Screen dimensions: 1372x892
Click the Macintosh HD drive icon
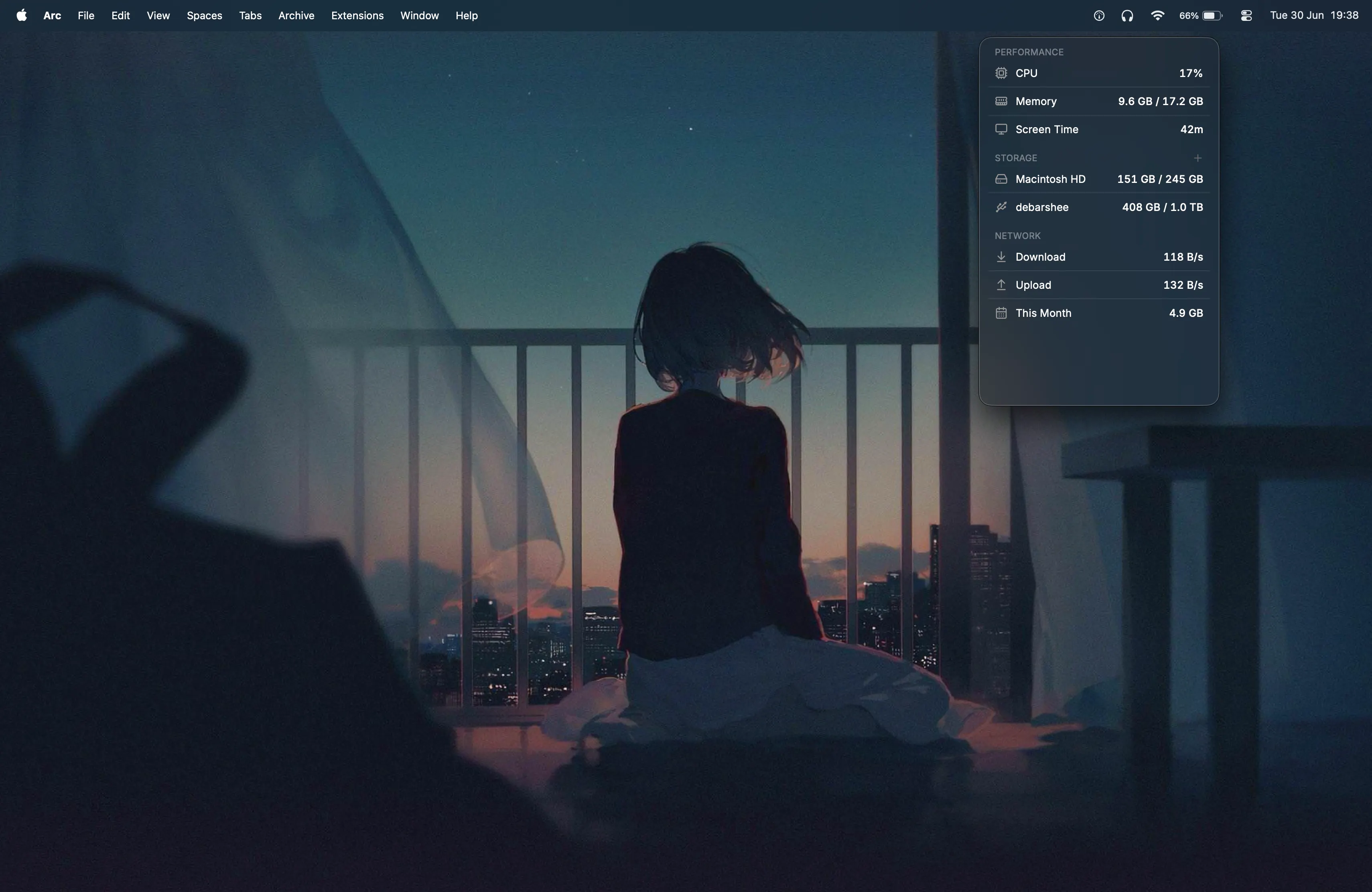1001,179
